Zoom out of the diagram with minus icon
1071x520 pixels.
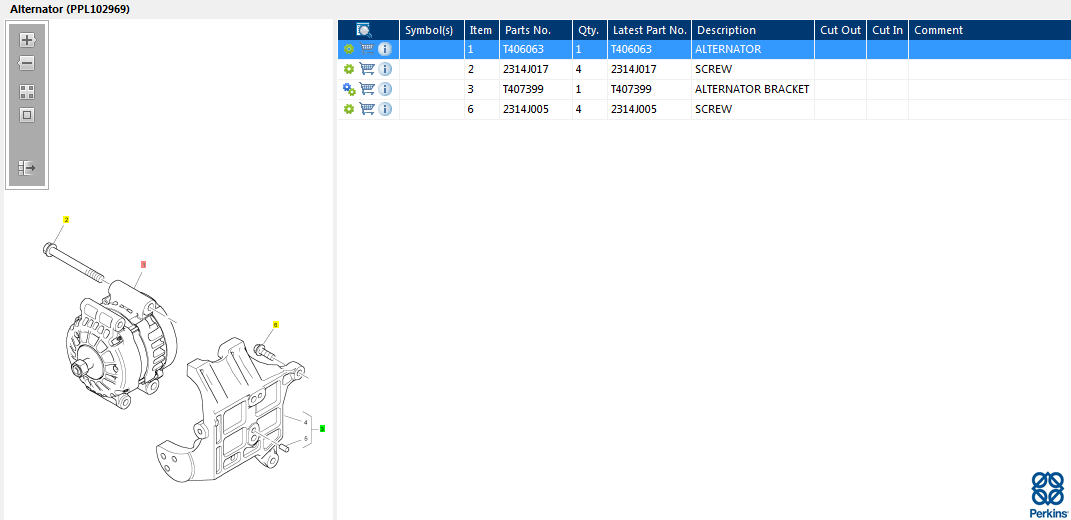27,64
